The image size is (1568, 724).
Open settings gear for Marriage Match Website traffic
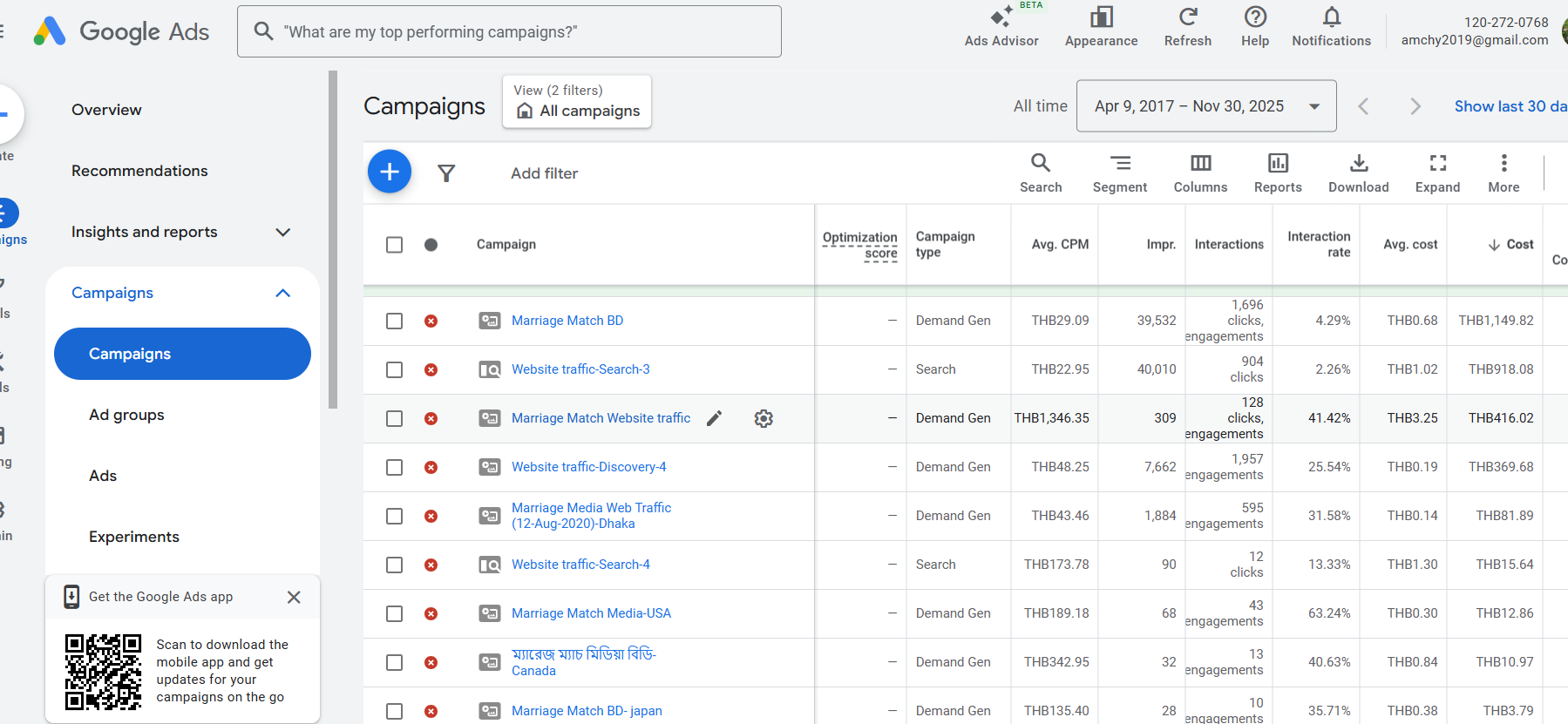tap(764, 418)
